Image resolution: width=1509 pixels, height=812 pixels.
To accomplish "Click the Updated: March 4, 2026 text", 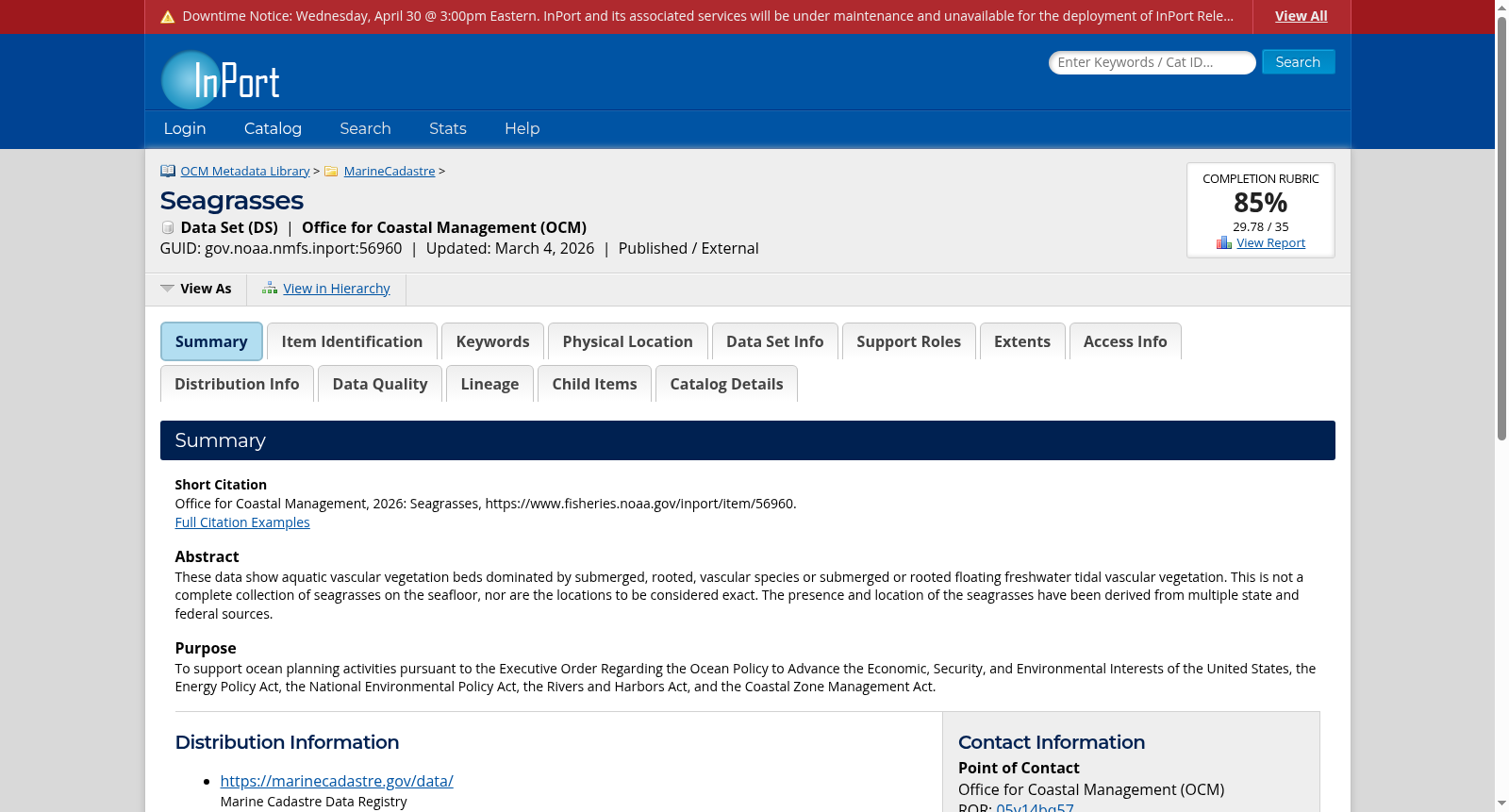I will (x=510, y=248).
